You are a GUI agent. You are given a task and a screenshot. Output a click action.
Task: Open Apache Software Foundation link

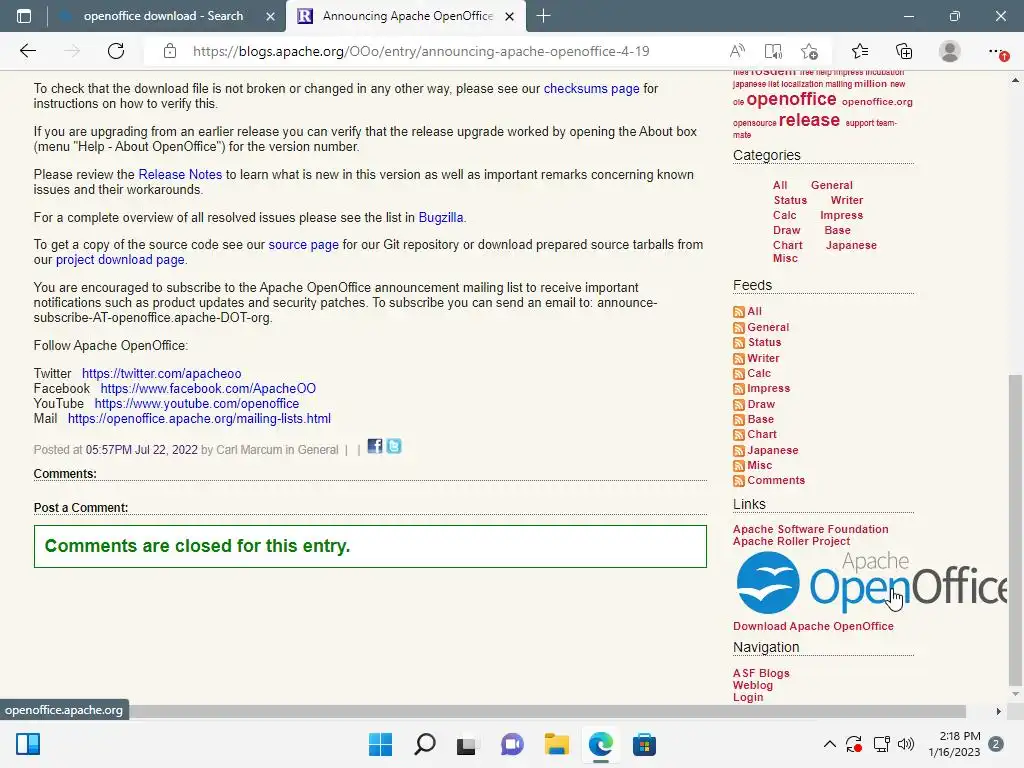(x=810, y=529)
